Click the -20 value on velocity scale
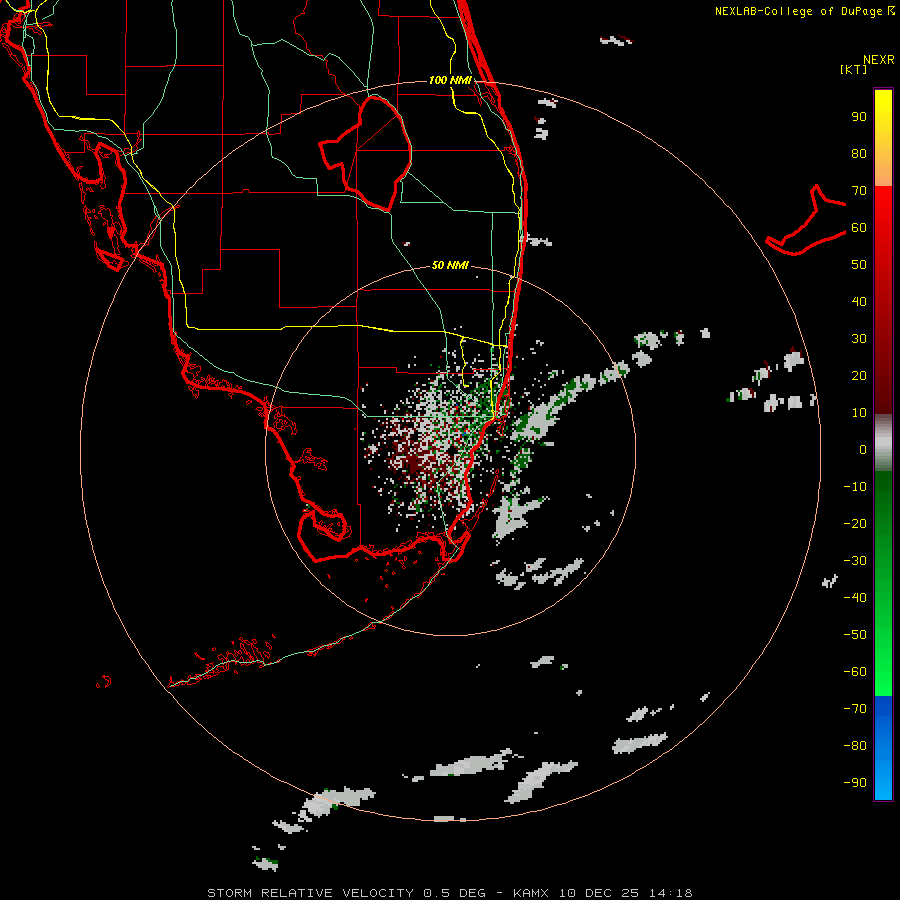 pos(855,524)
